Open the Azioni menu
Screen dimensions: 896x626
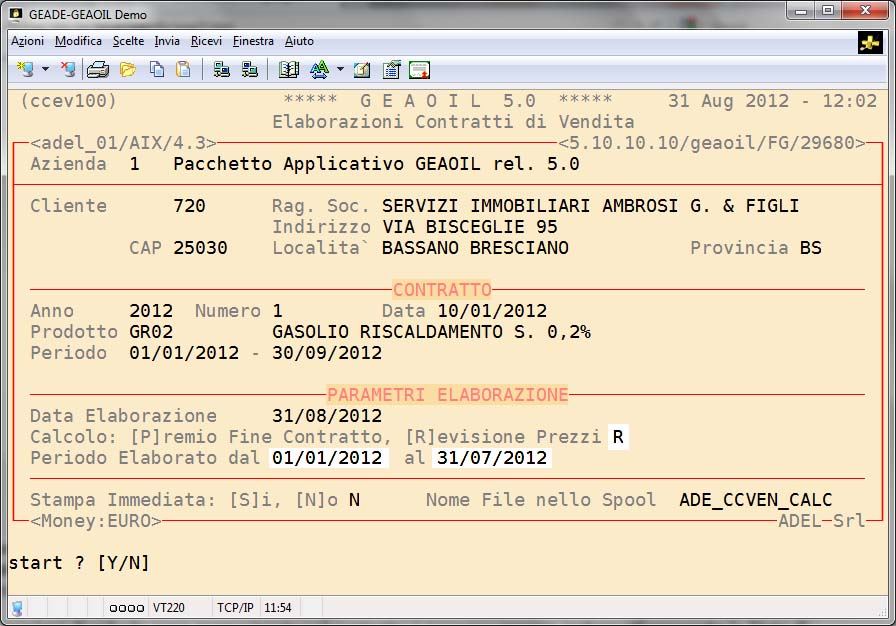27,41
